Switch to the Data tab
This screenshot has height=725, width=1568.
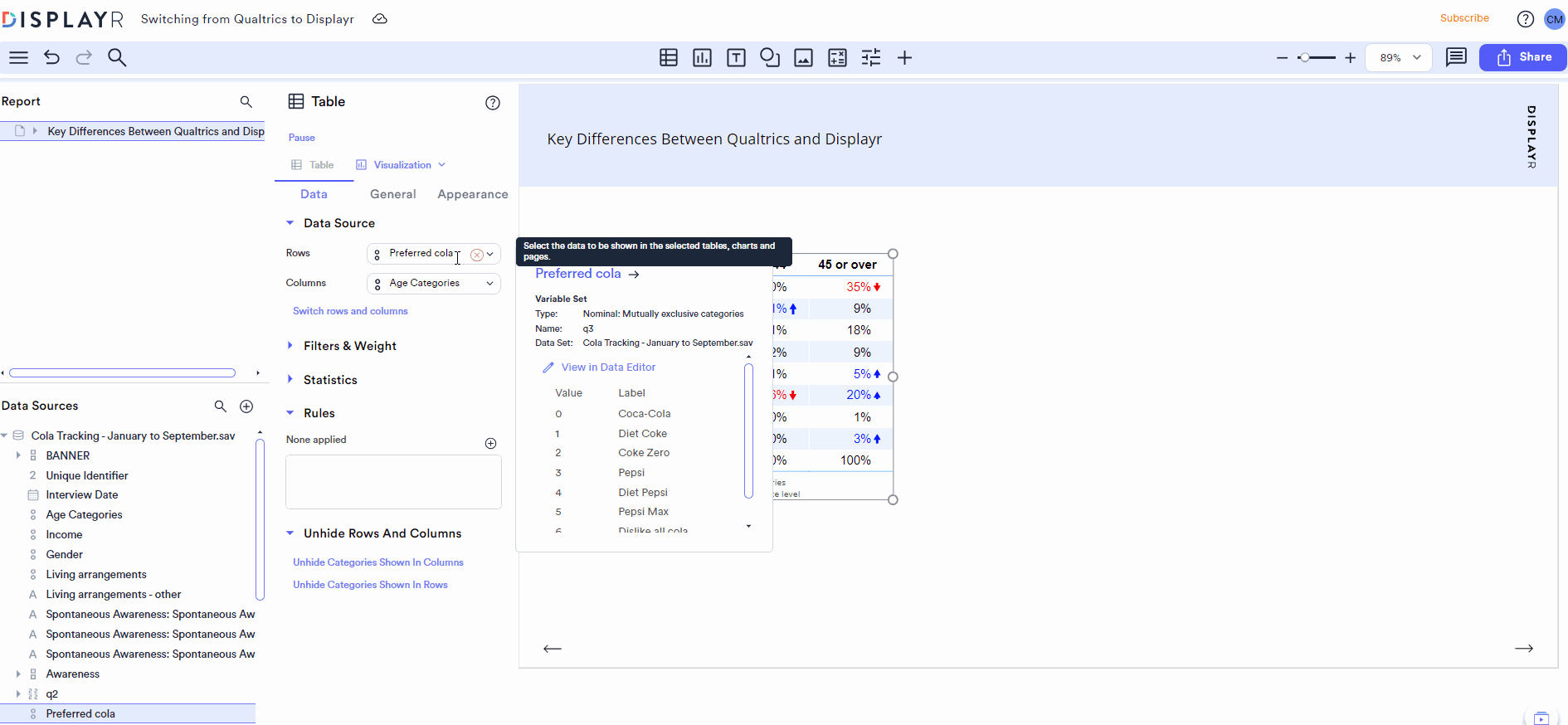[314, 194]
